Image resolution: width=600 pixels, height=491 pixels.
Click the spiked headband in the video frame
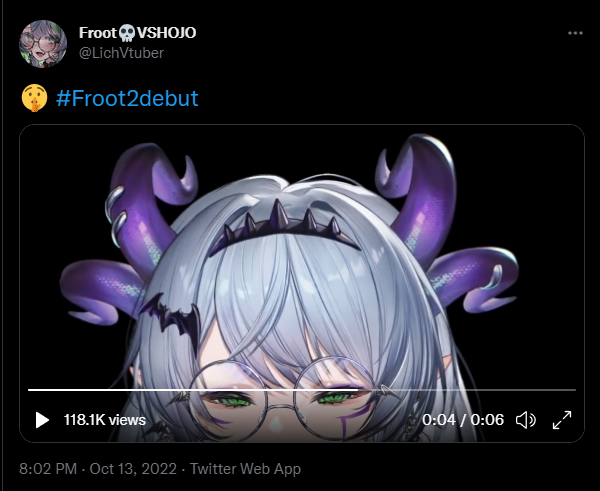click(284, 227)
